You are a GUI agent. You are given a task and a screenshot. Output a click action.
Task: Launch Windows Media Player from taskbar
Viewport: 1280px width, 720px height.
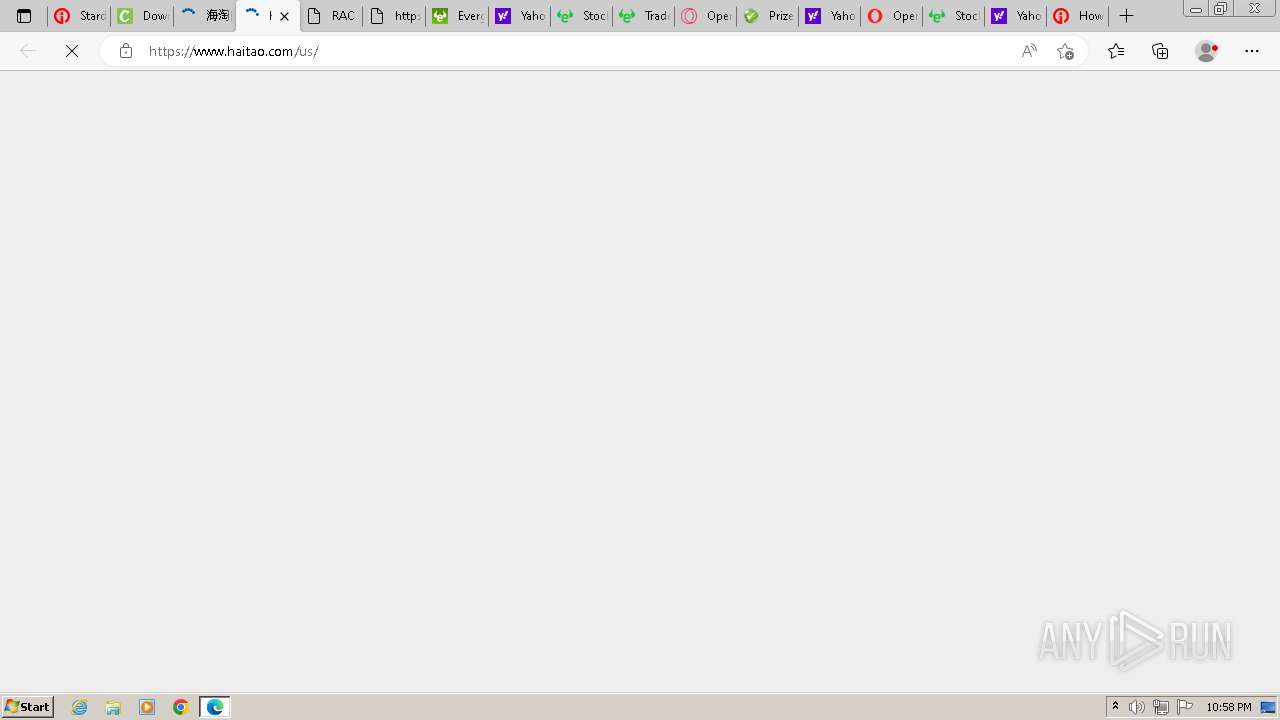[x=147, y=707]
